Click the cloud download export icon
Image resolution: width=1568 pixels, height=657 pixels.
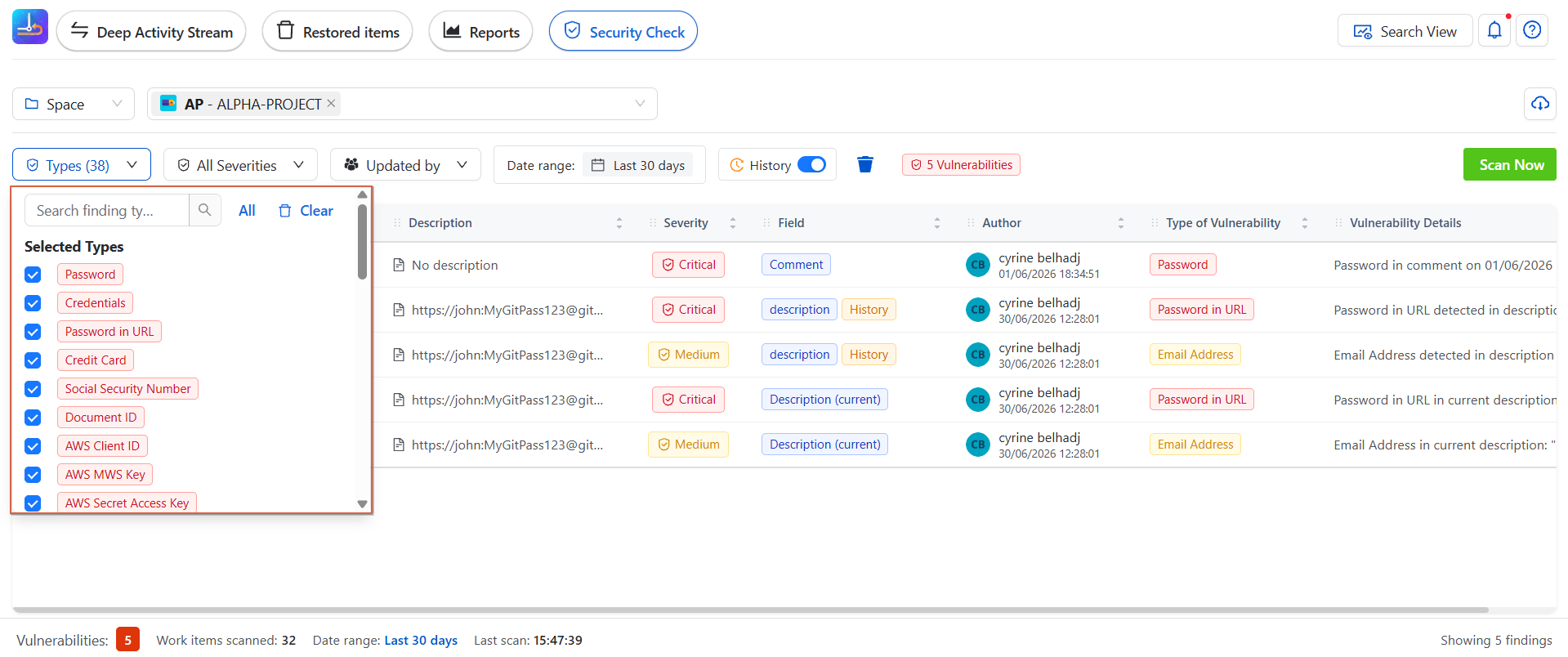(x=1540, y=104)
